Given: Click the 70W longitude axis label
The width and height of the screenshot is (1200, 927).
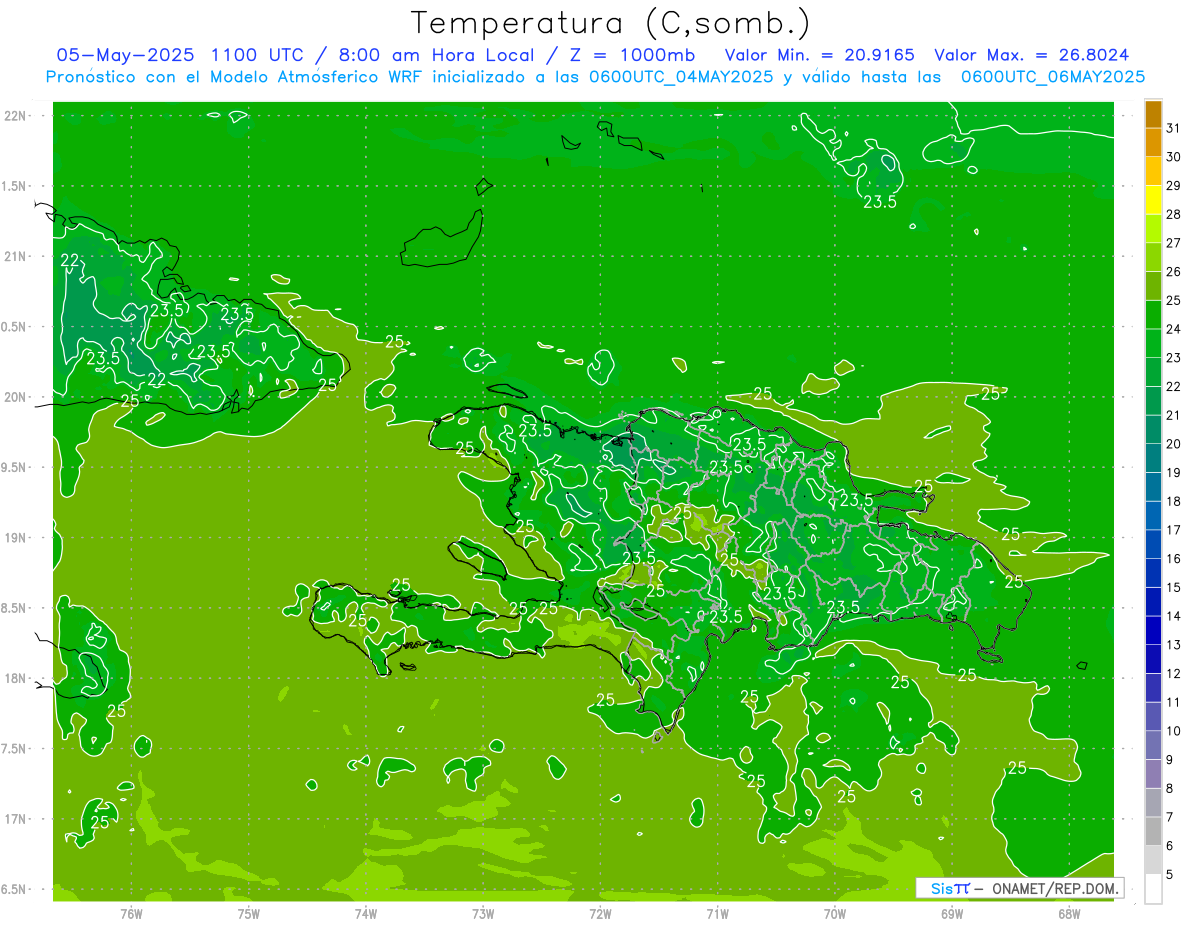Looking at the screenshot, I should (x=834, y=914).
